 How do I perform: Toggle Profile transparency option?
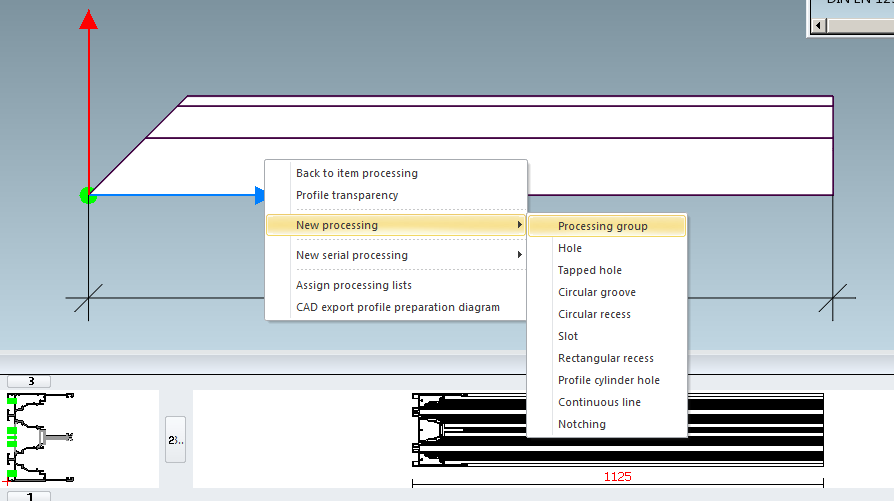(346, 195)
